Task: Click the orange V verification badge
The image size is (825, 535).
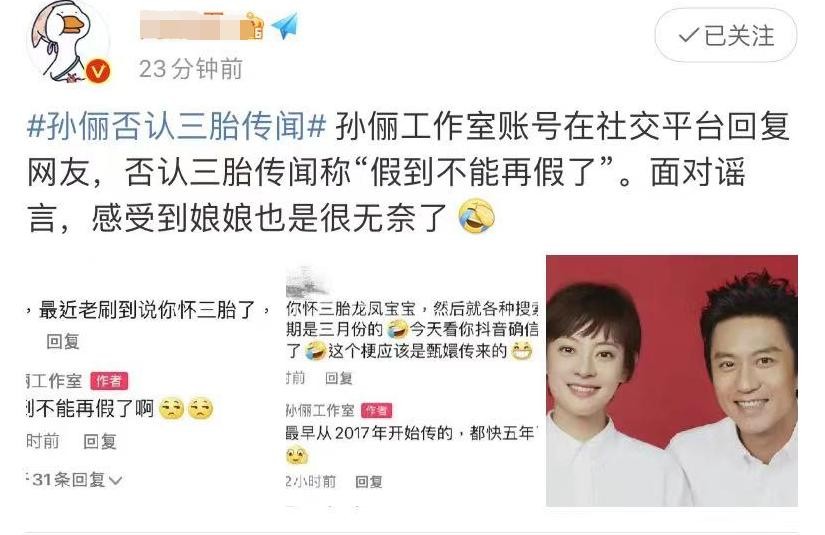Action: tap(98, 71)
